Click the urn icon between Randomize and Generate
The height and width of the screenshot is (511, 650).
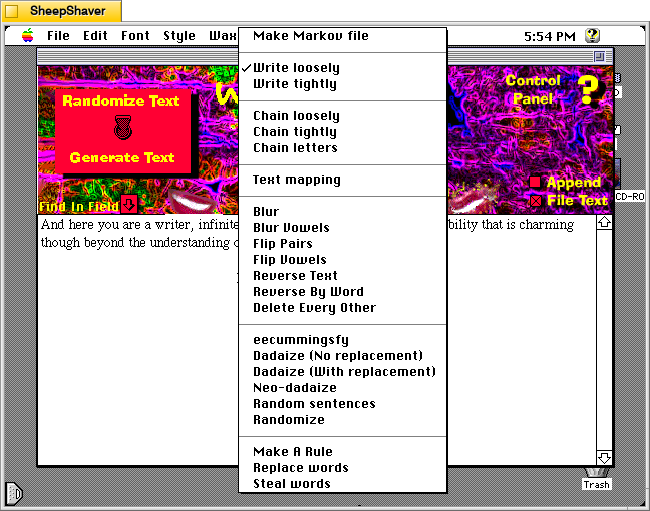[x=123, y=128]
